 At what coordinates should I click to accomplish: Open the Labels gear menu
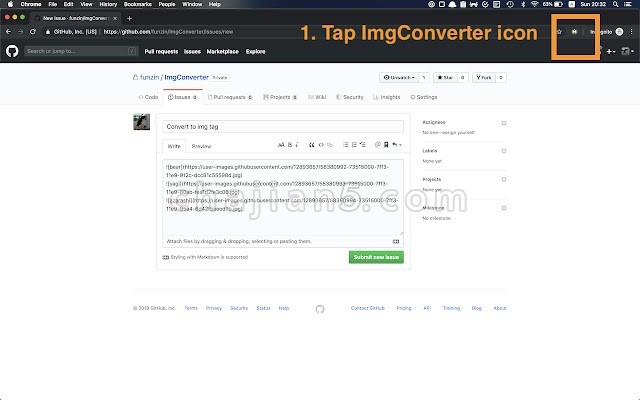[504, 151]
